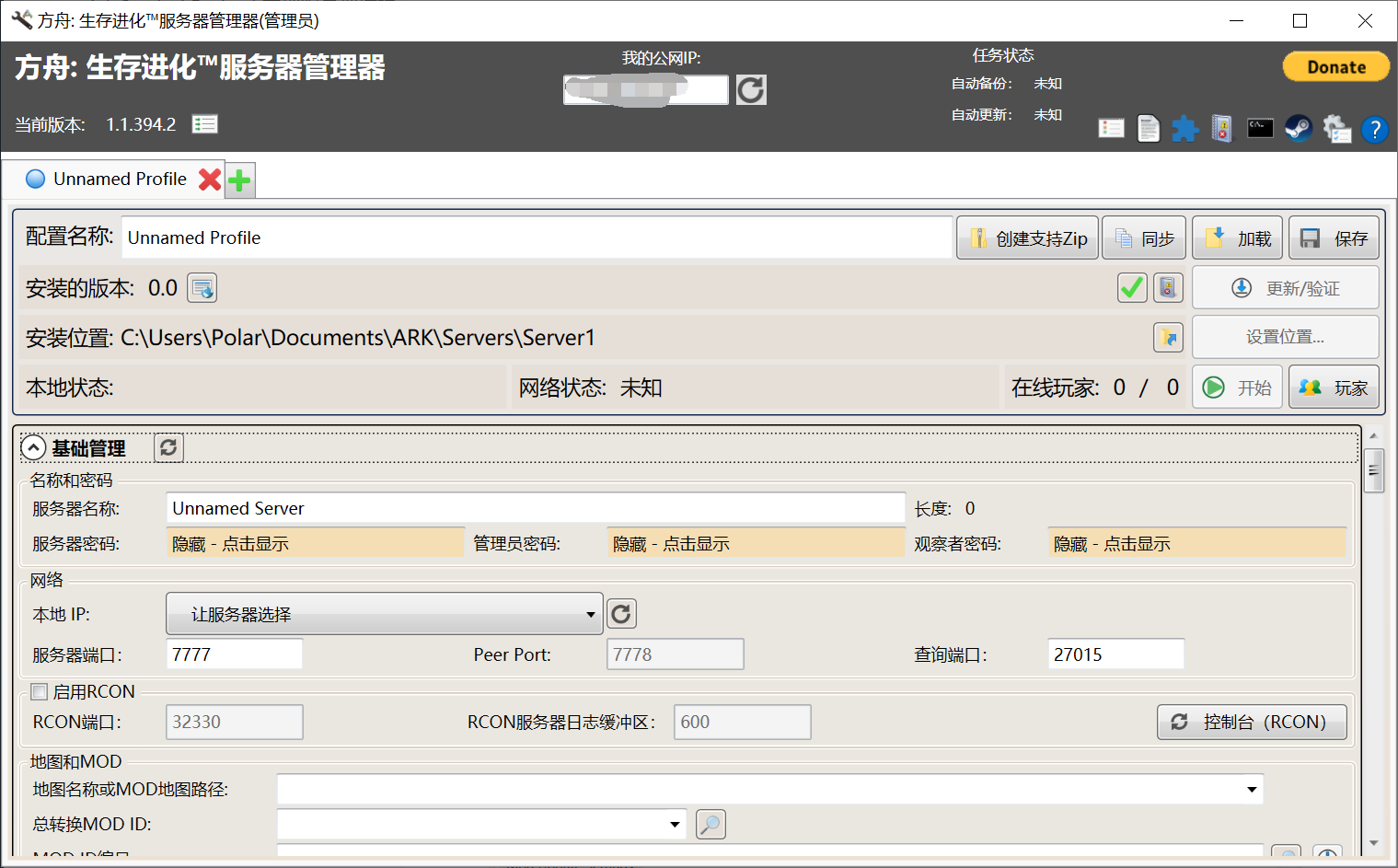Edit the 服务器名称 field
Image resolution: width=1398 pixels, height=868 pixels.
coord(536,508)
